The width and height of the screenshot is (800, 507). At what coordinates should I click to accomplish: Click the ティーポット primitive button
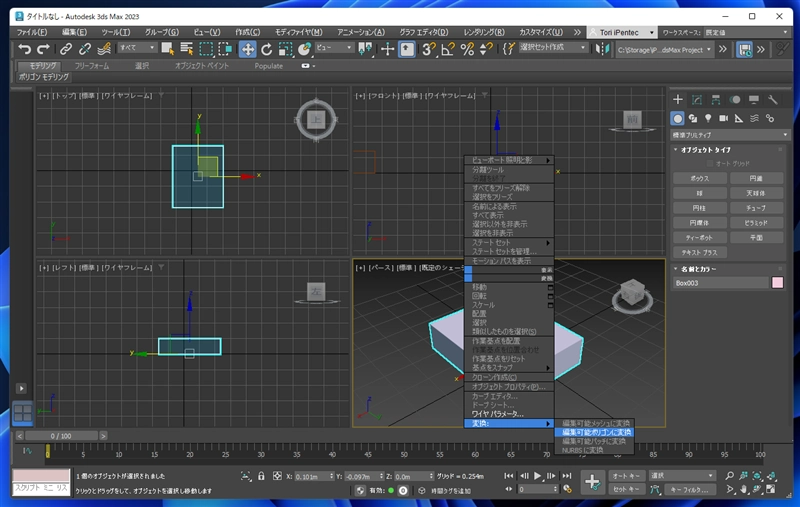(x=699, y=238)
